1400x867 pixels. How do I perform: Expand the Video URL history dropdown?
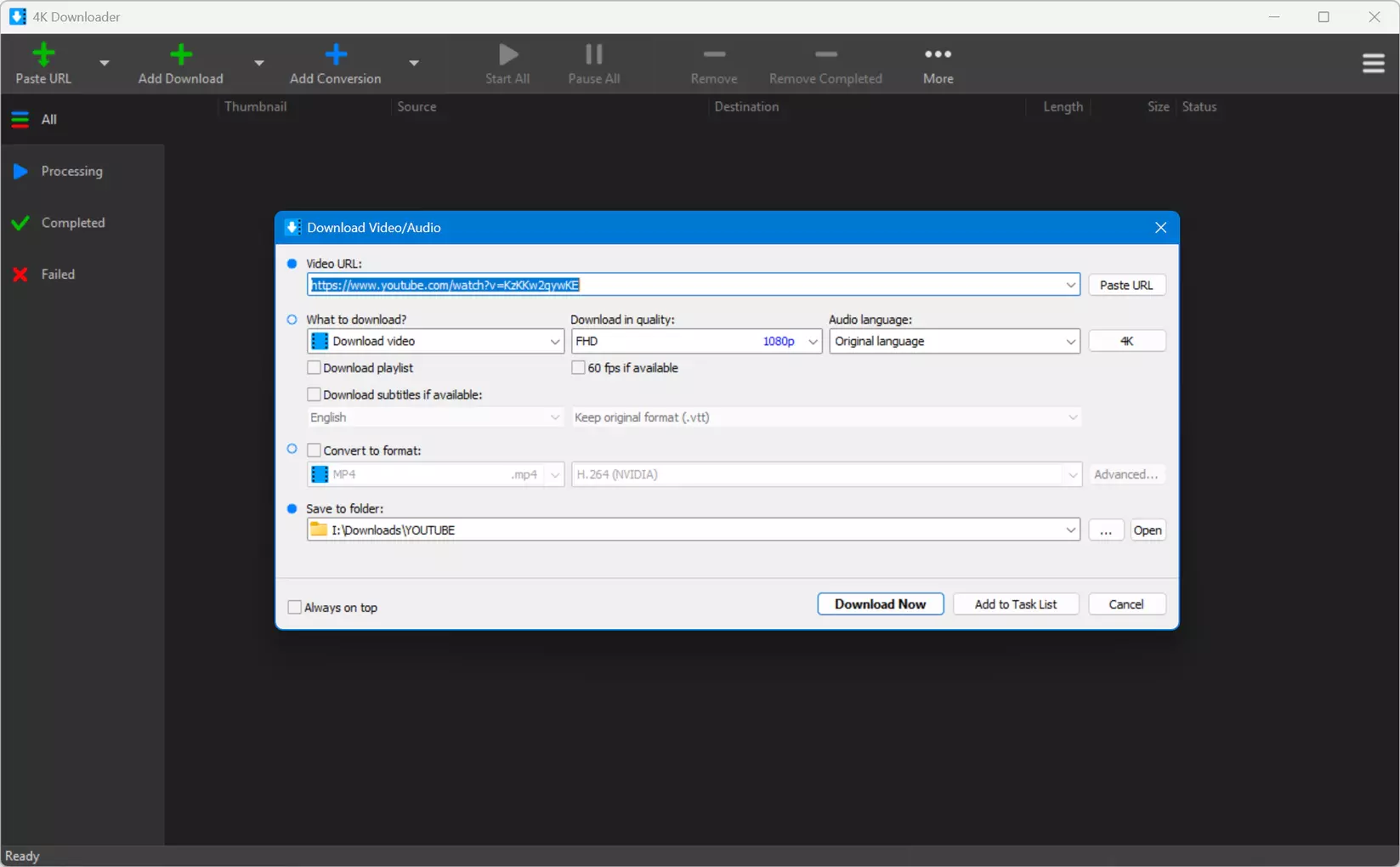pyautogui.click(x=1070, y=285)
